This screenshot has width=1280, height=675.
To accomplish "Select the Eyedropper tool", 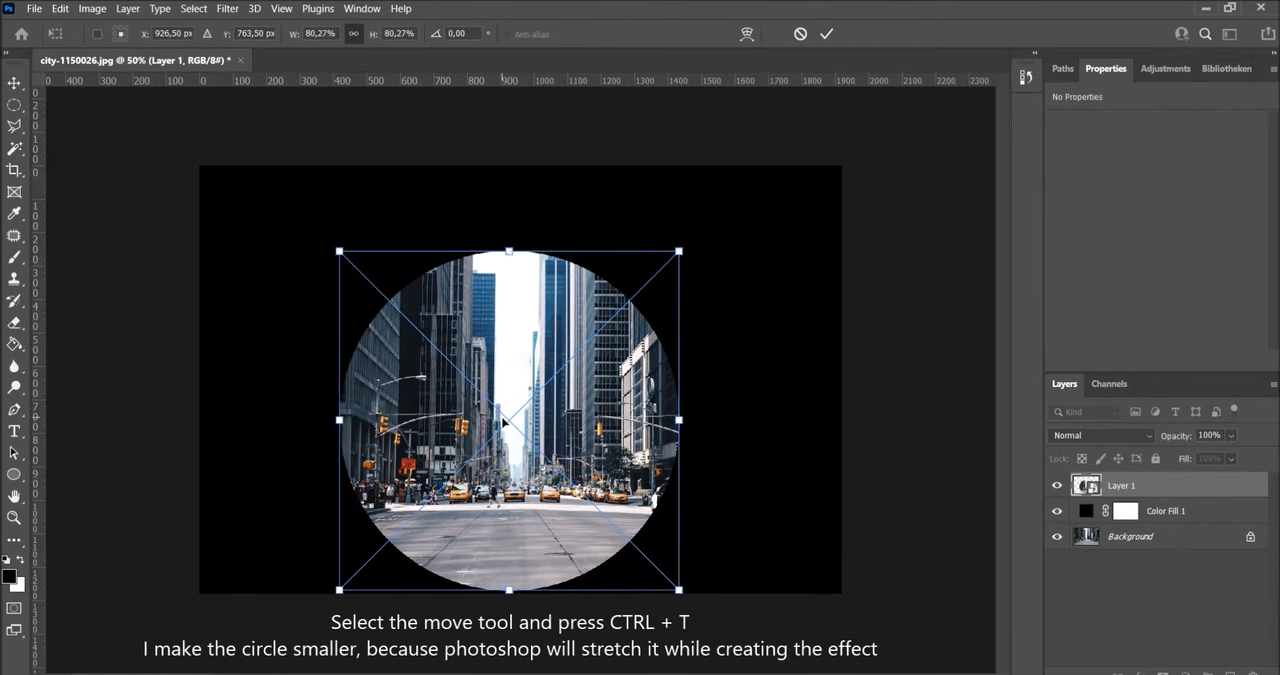I will (x=14, y=214).
